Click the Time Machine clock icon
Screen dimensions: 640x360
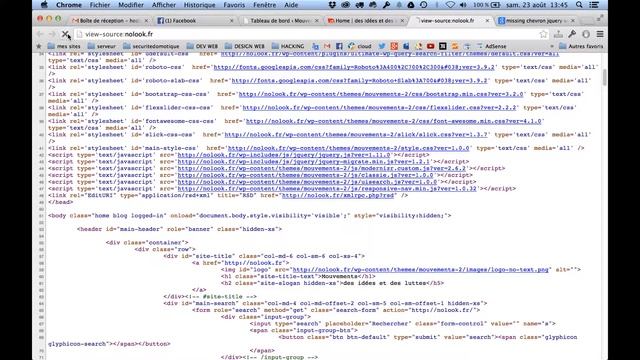click(424, 5)
